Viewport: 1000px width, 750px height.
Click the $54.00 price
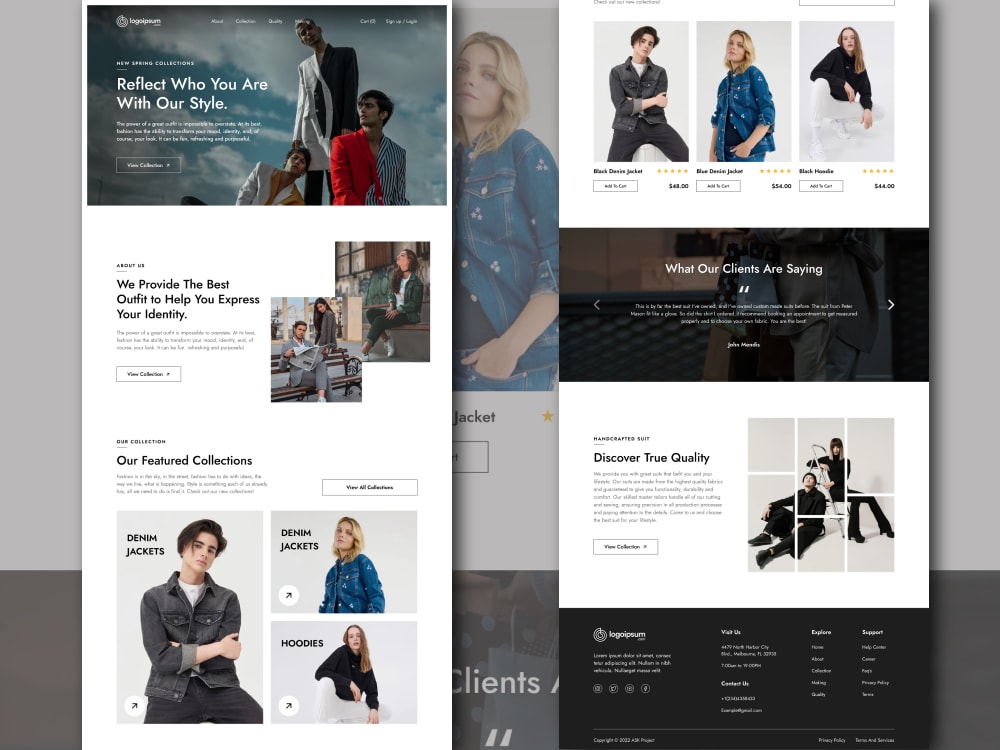(x=781, y=186)
